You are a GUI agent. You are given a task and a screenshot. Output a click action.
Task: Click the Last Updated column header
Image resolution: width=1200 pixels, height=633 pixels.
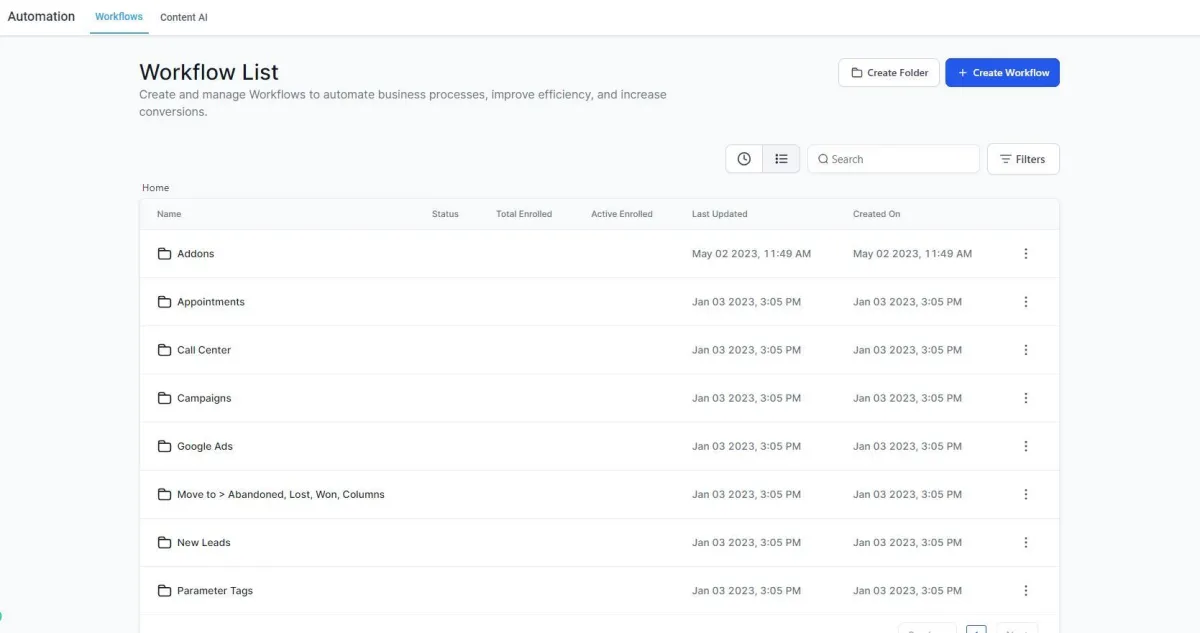point(720,214)
